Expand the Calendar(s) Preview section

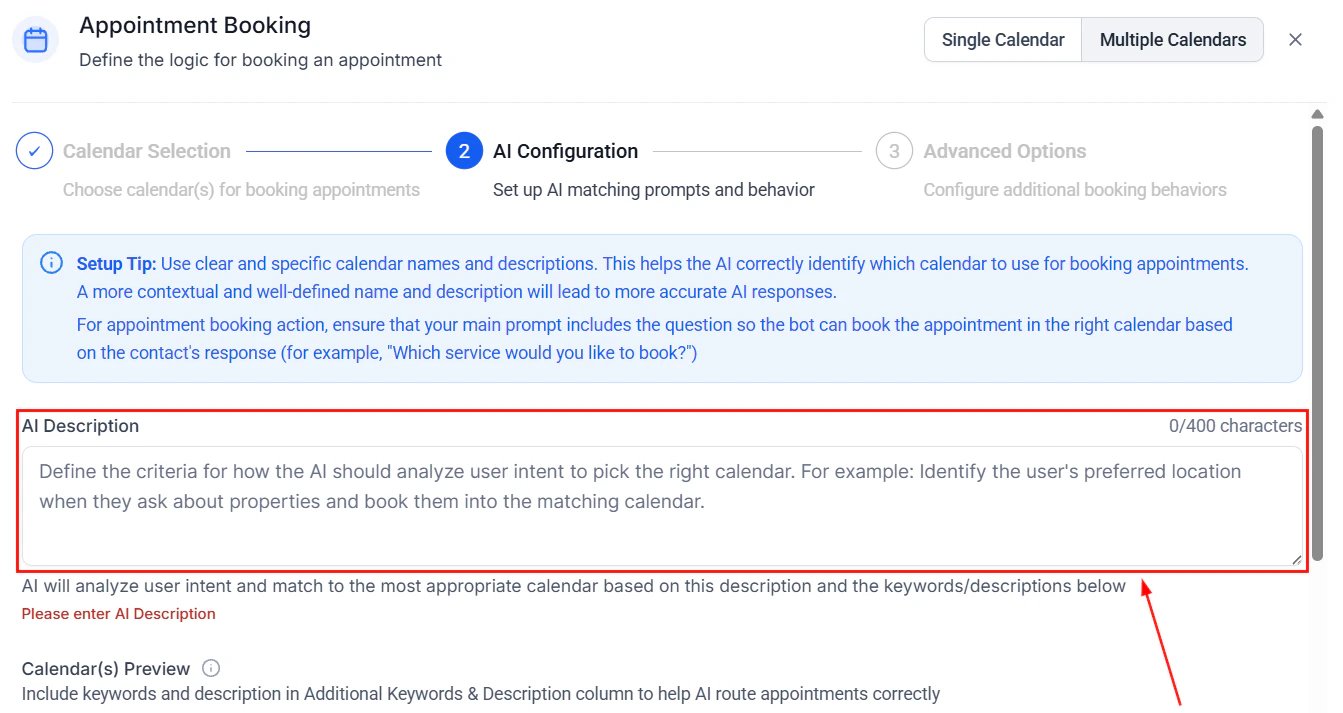[105, 669]
